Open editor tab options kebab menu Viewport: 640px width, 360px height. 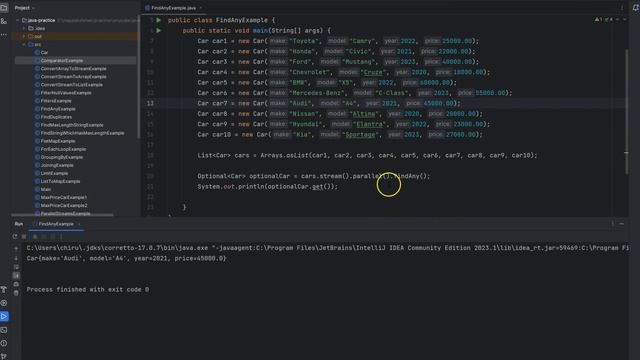[622, 8]
